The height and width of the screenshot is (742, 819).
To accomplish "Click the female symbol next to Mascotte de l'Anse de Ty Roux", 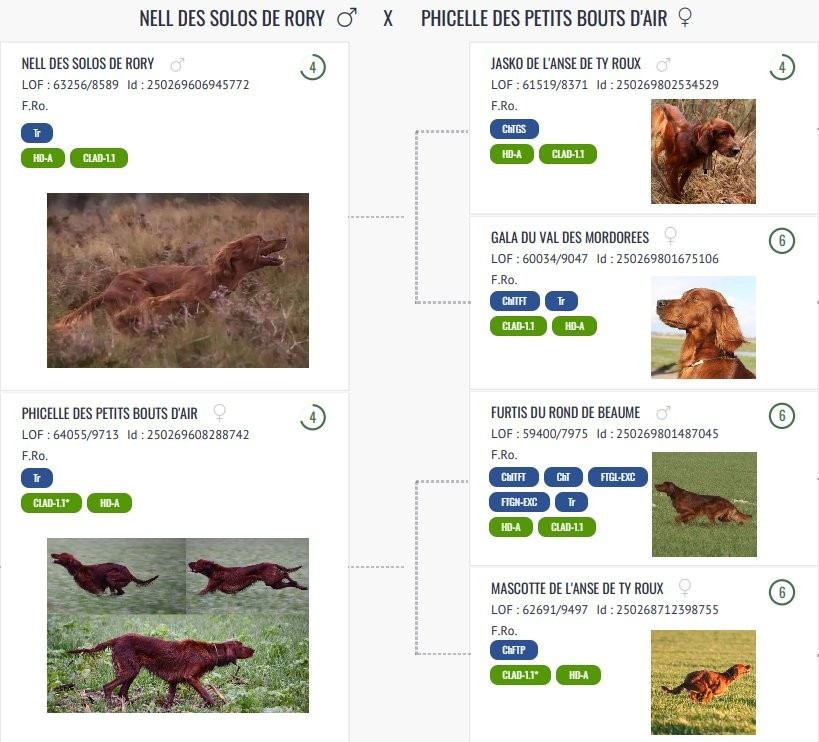I will pyautogui.click(x=685, y=587).
